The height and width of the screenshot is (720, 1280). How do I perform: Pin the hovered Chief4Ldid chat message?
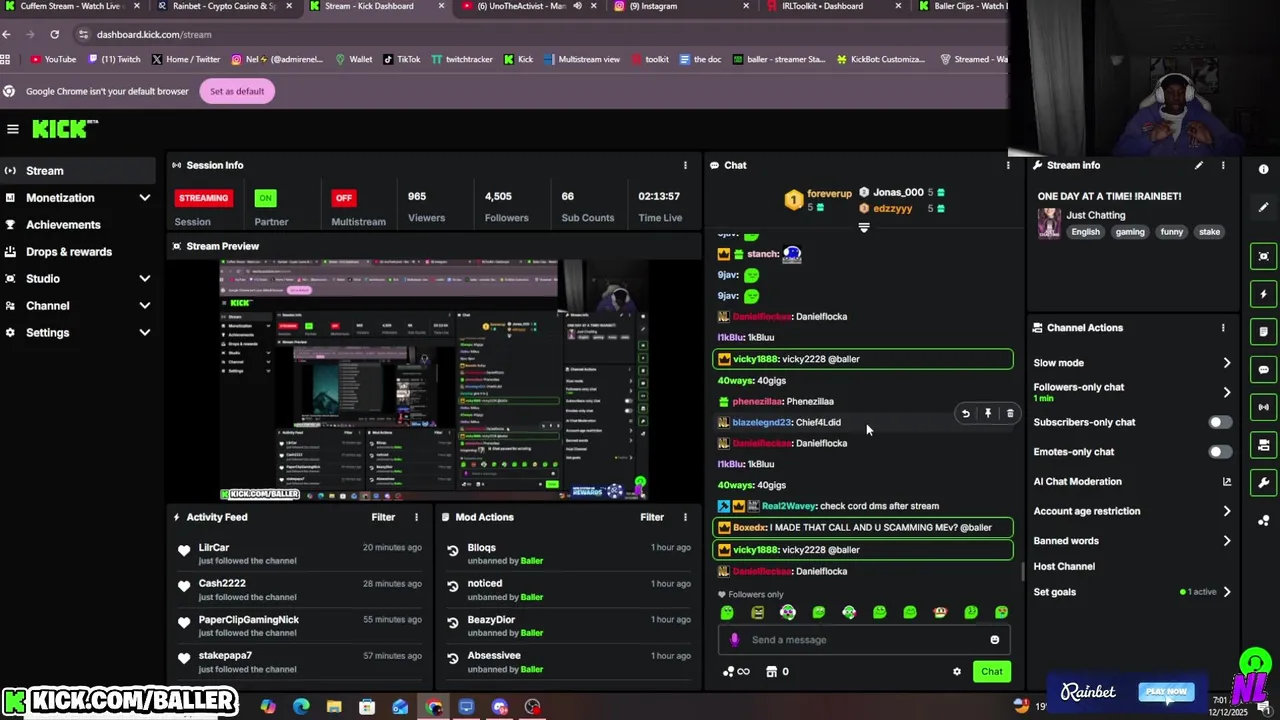coord(987,413)
